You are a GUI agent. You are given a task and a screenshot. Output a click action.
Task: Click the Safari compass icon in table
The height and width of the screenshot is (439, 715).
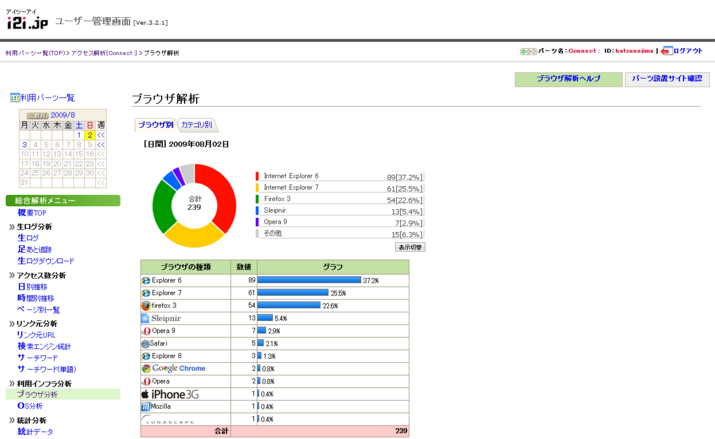[145, 343]
